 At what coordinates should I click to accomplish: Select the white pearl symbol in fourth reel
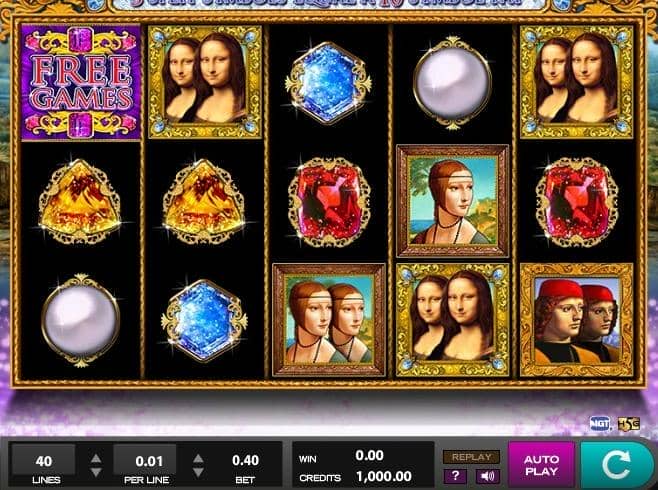coord(452,83)
